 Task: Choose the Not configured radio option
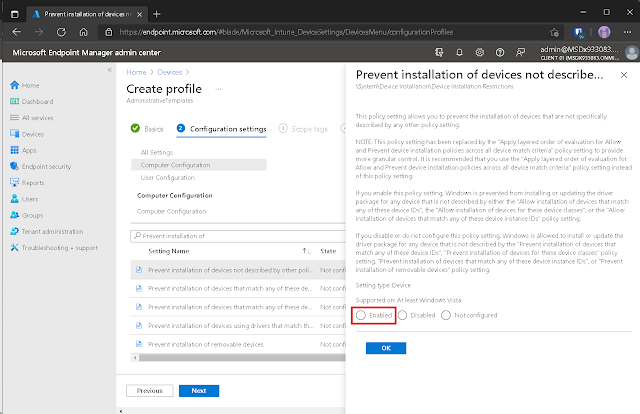(x=446, y=314)
